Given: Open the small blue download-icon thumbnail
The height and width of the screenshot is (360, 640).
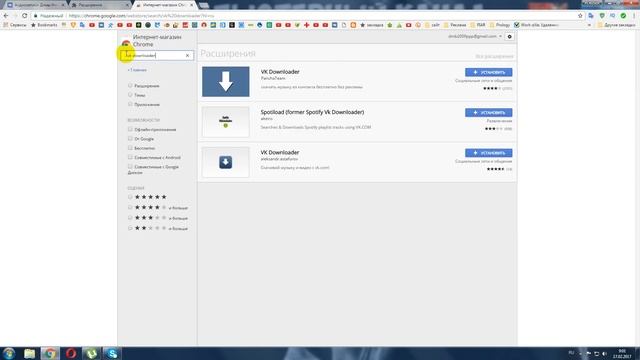Looking at the screenshot, I should tap(226, 162).
